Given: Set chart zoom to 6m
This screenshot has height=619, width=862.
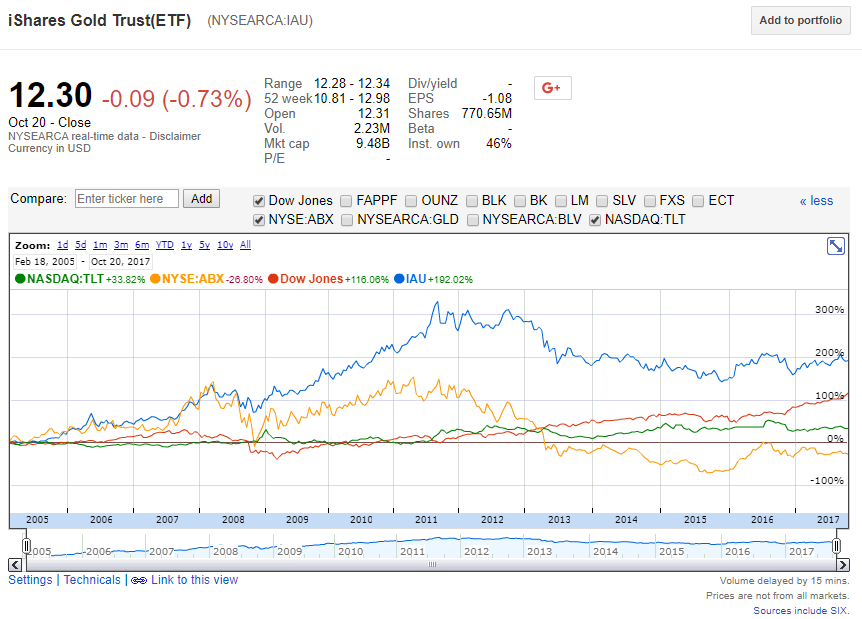Looking at the screenshot, I should [142, 245].
